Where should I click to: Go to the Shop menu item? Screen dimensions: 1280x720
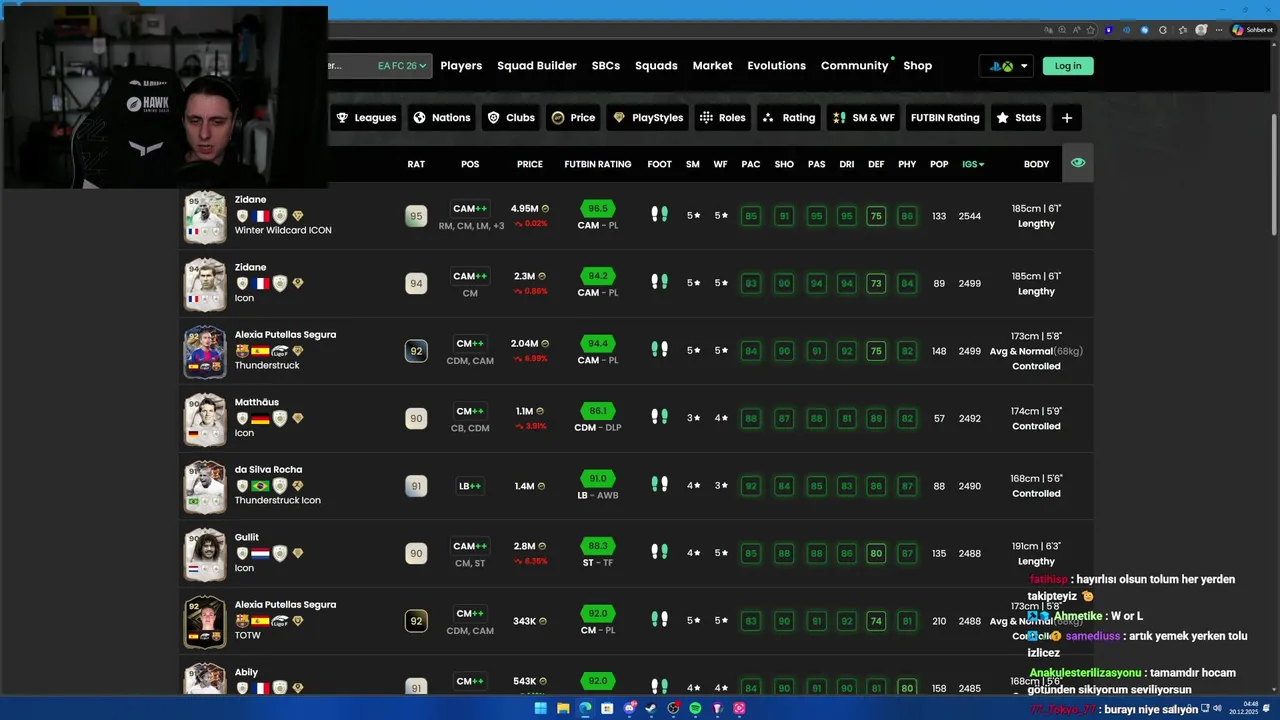pos(917,66)
